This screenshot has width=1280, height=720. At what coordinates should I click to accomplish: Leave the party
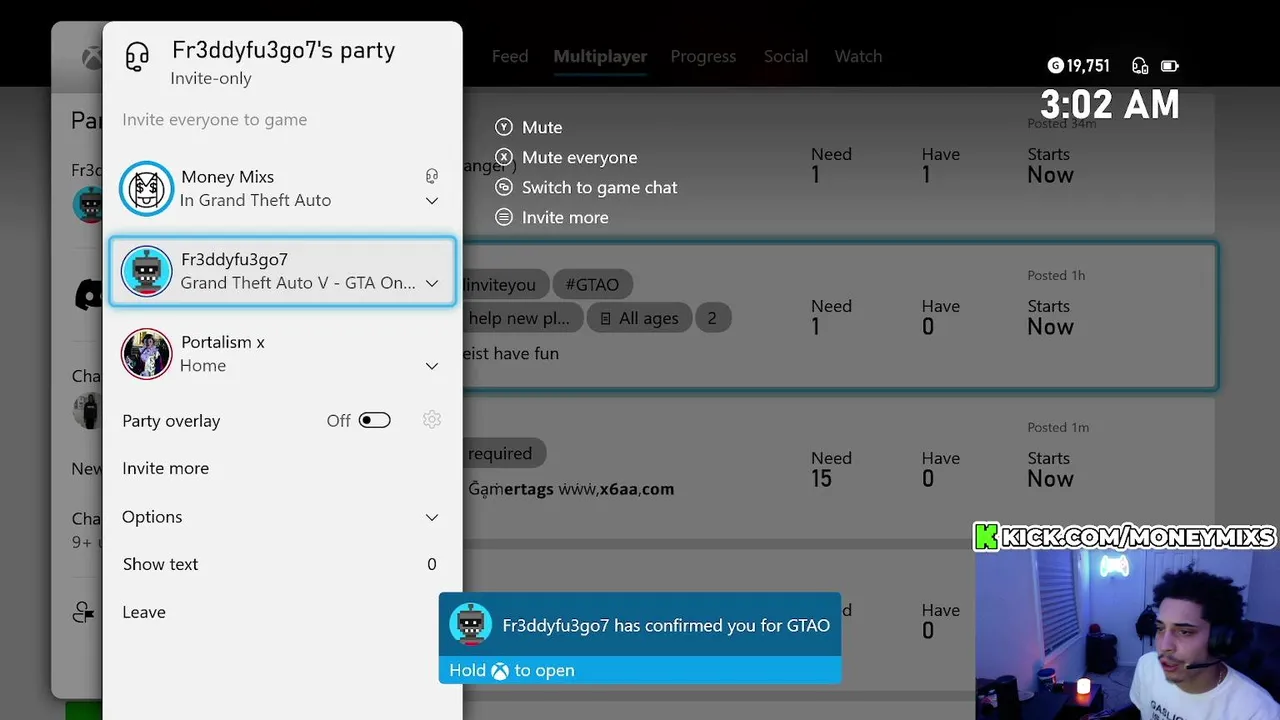tap(144, 612)
